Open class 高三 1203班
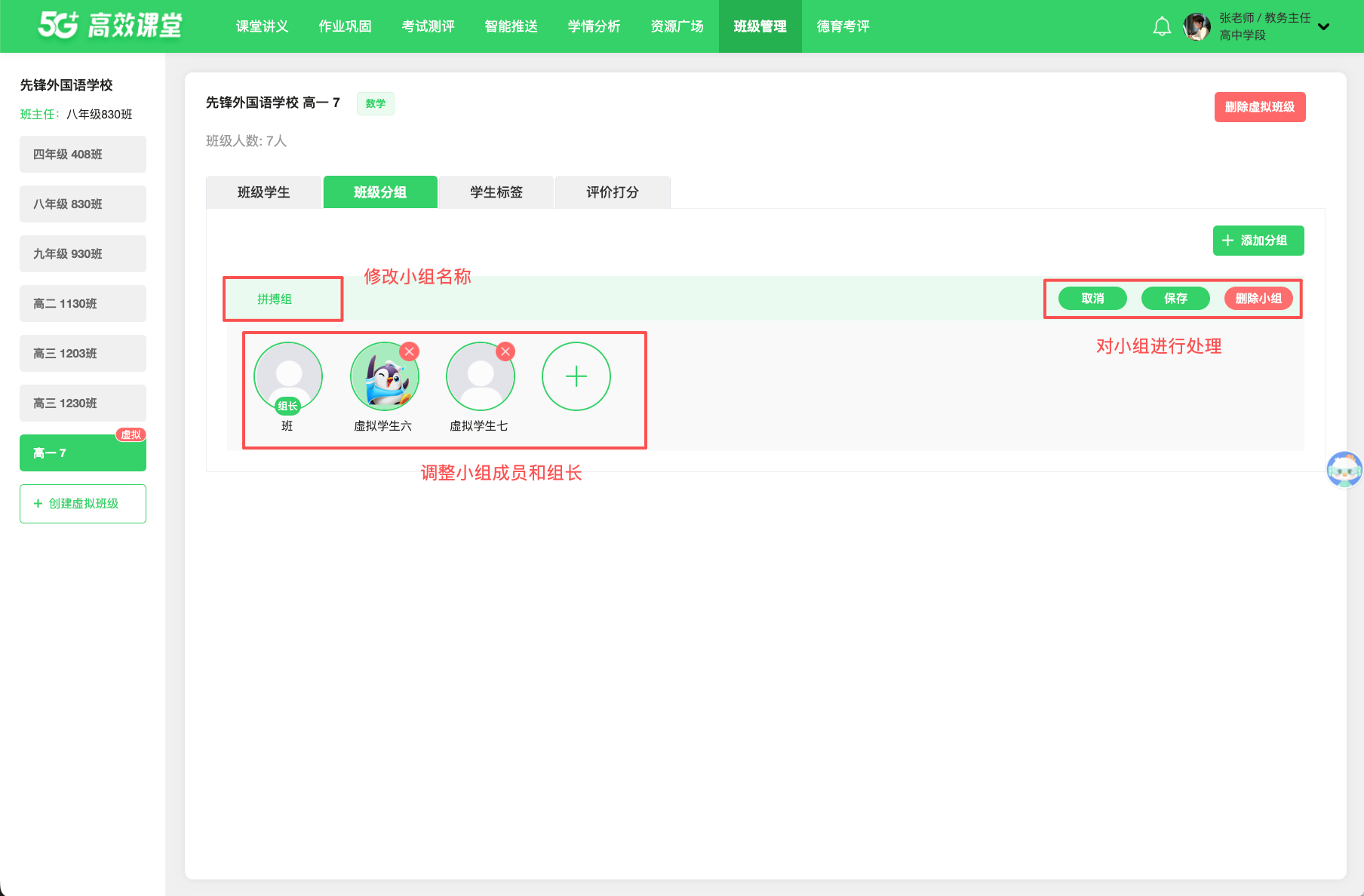The width and height of the screenshot is (1364, 896). [83, 354]
